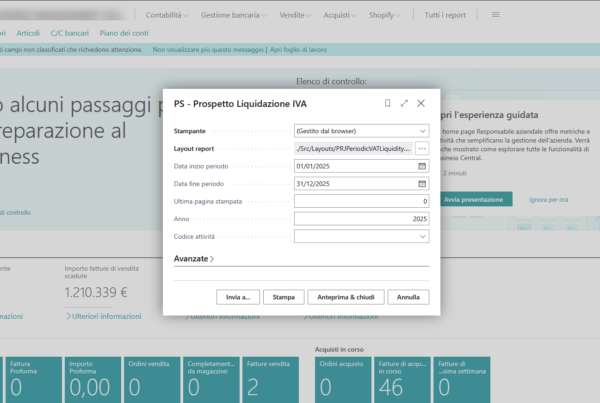This screenshot has height=403, width=600.
Task: Open Fatture di acquisto in corso tile
Action: (403, 380)
